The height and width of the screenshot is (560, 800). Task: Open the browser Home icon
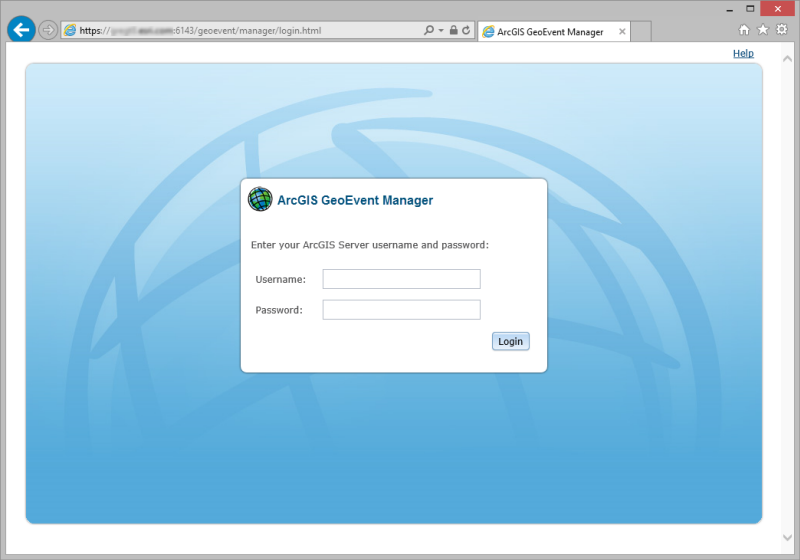(744, 30)
